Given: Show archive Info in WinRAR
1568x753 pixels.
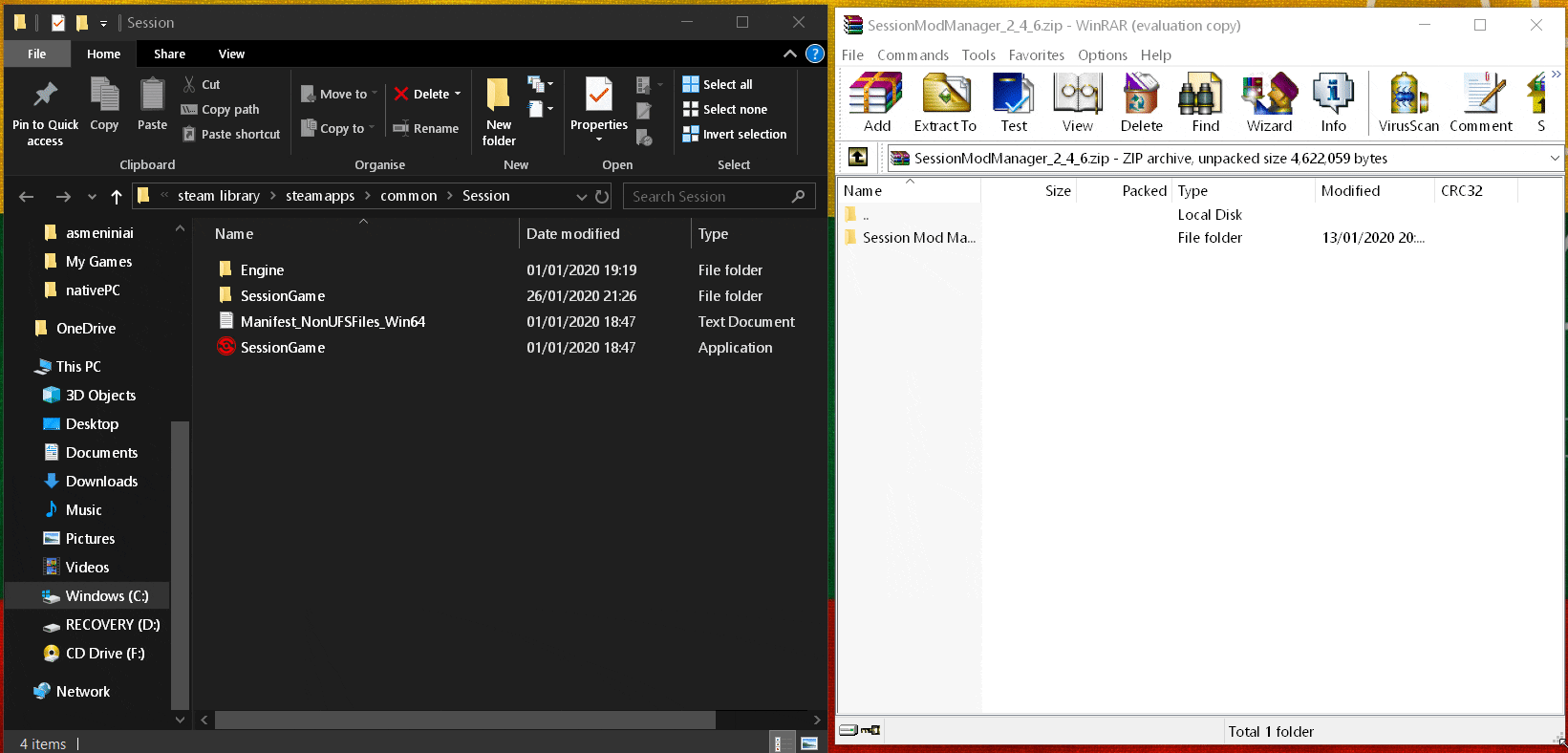Looking at the screenshot, I should pyautogui.click(x=1333, y=102).
